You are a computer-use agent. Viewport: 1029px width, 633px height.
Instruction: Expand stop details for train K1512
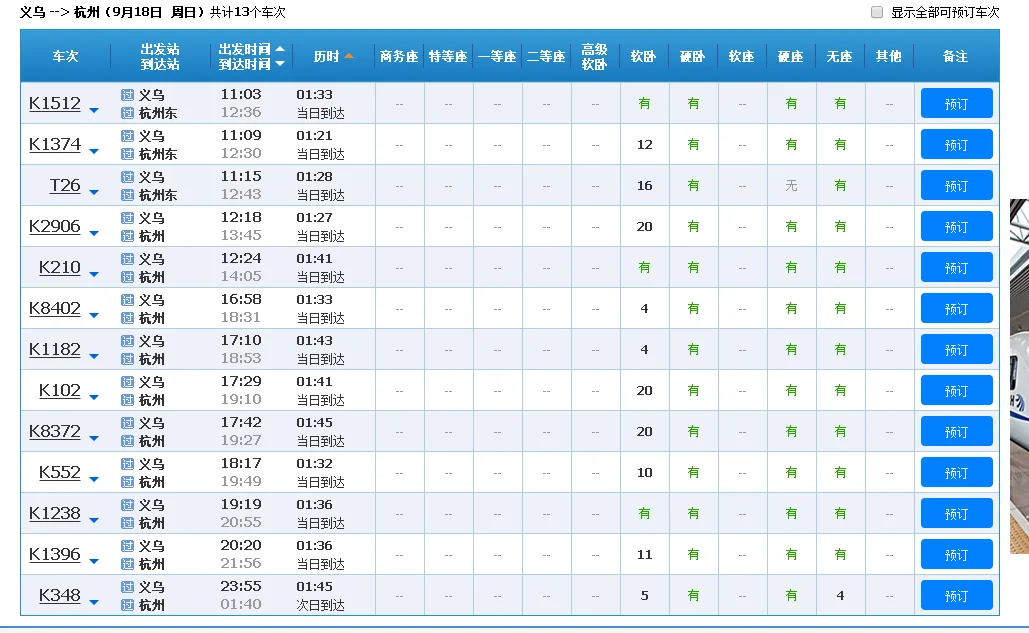[92, 108]
